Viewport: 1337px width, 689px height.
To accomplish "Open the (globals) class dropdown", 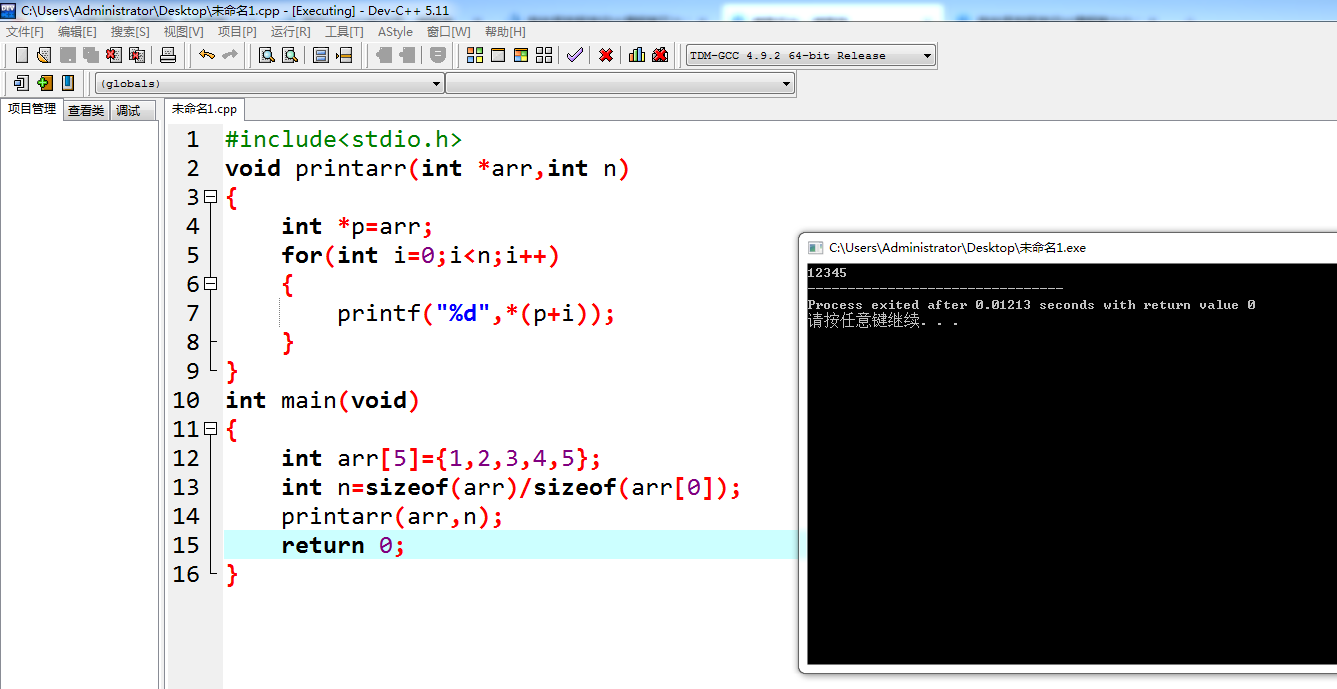I will (x=270, y=84).
